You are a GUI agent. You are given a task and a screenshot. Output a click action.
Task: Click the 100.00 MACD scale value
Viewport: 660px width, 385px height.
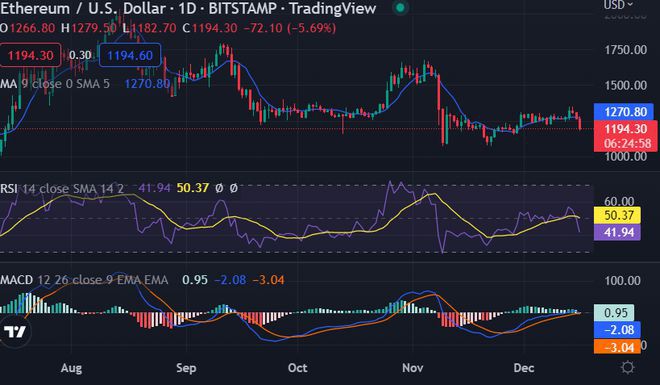623,280
